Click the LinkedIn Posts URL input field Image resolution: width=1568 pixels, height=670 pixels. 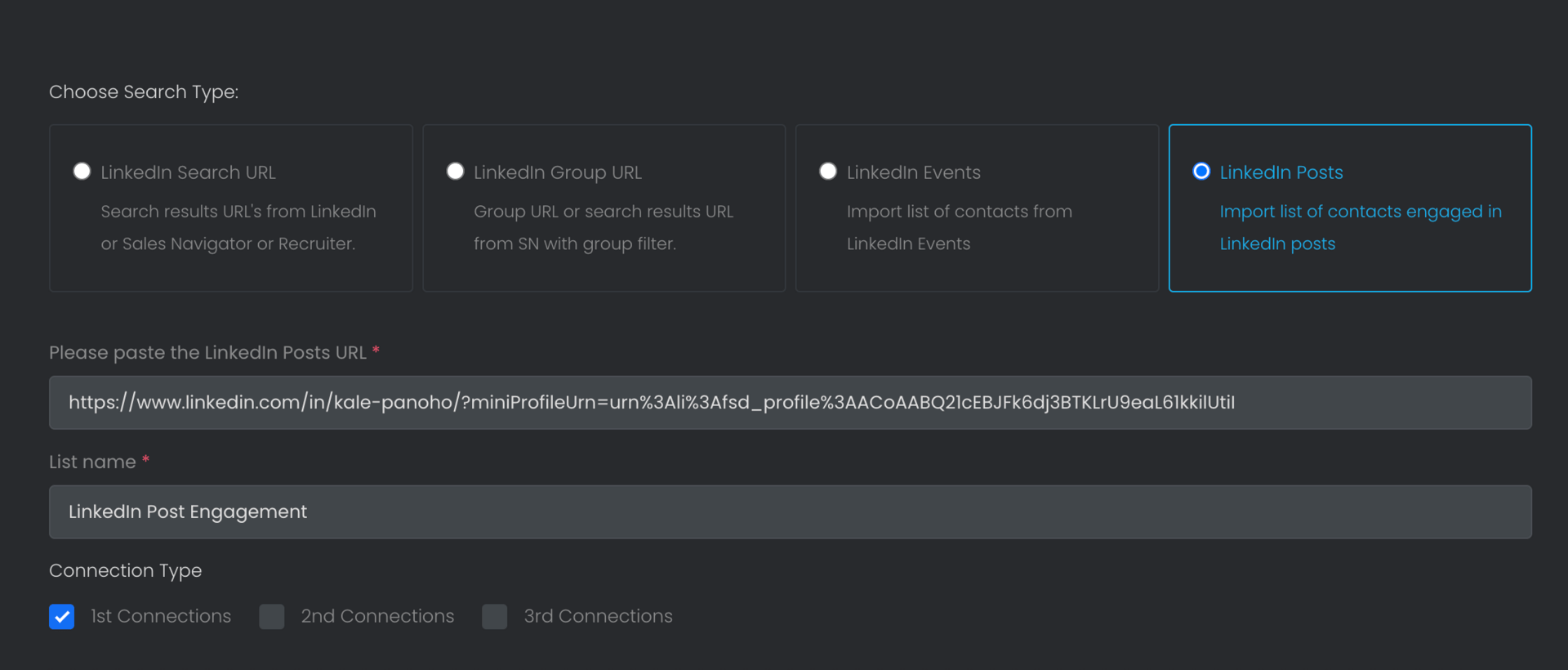pos(791,403)
